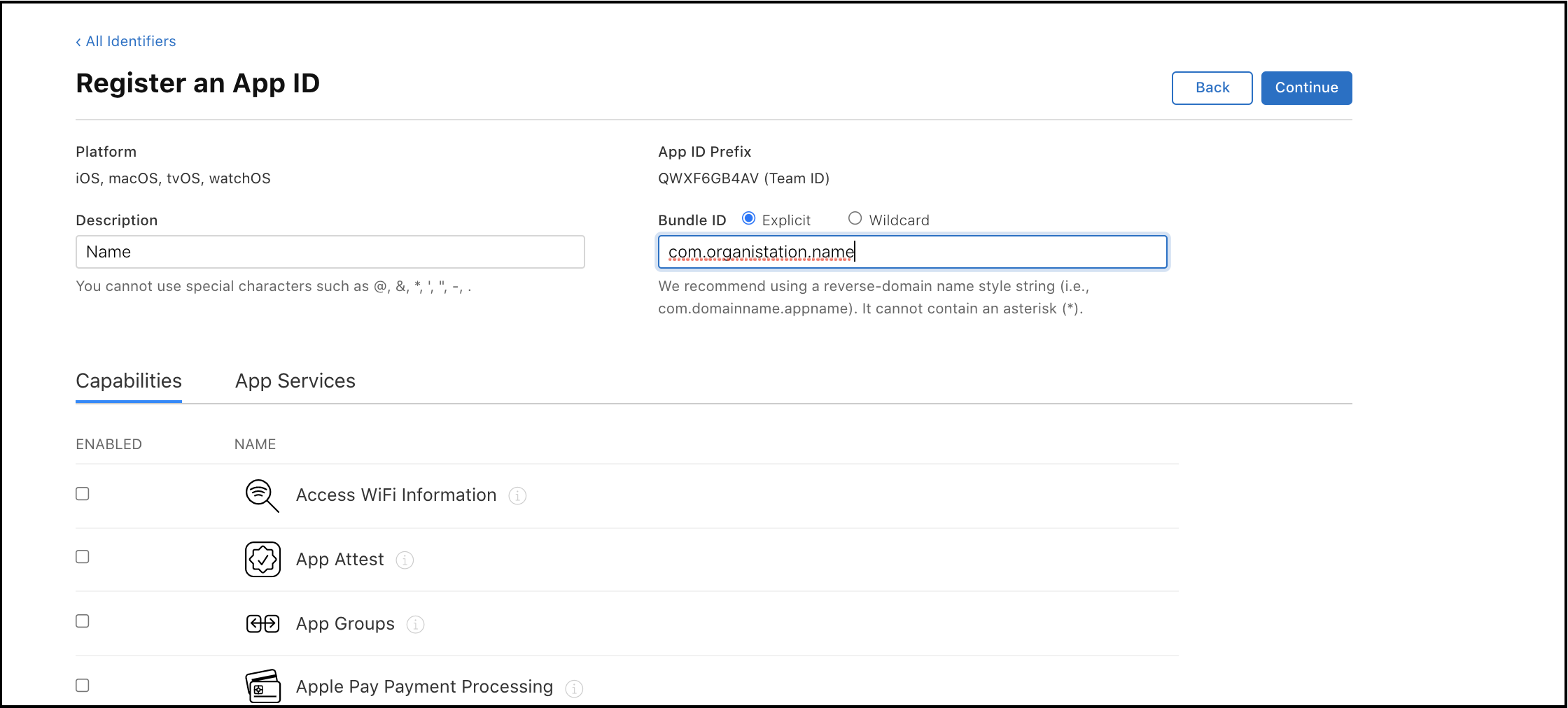The height and width of the screenshot is (708, 1568).
Task: Tick the App Groups checkbox
Action: 83,621
